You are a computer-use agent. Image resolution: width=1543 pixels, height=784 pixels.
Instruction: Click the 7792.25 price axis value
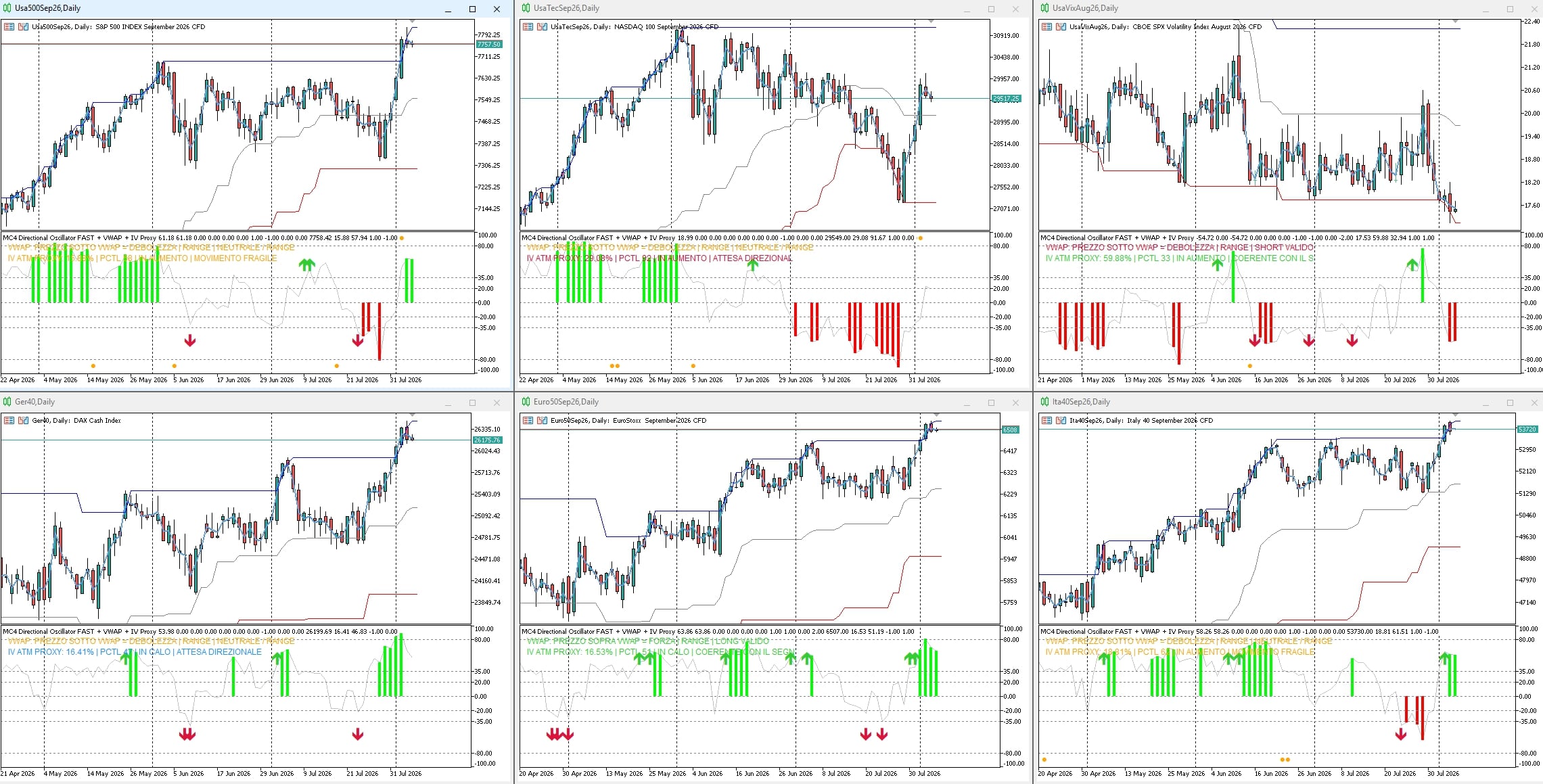(x=488, y=35)
